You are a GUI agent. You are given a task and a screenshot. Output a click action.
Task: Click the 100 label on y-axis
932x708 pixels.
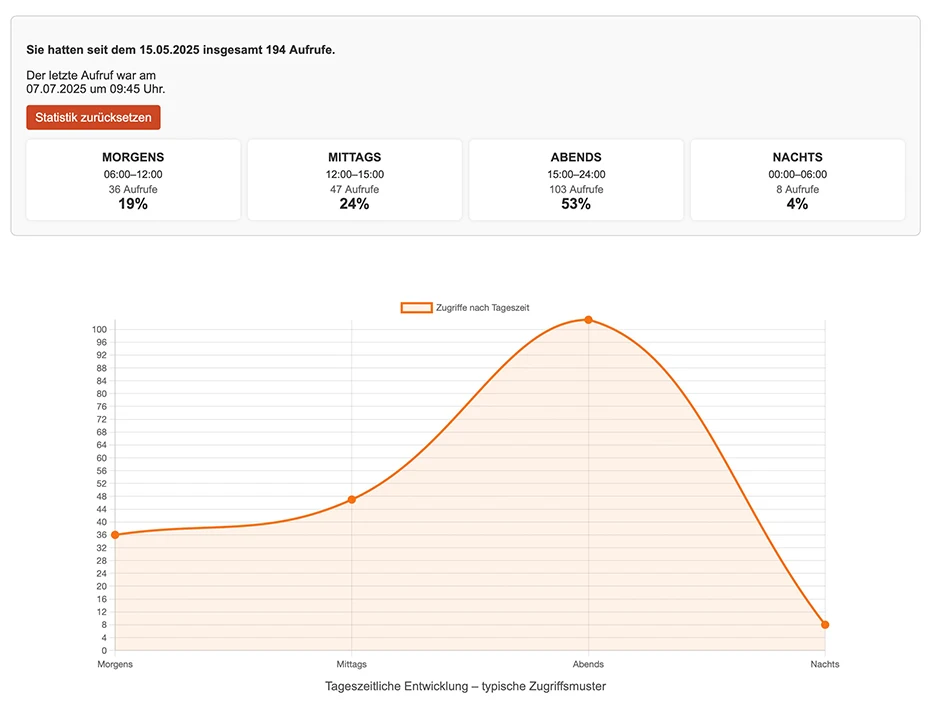pos(98,329)
